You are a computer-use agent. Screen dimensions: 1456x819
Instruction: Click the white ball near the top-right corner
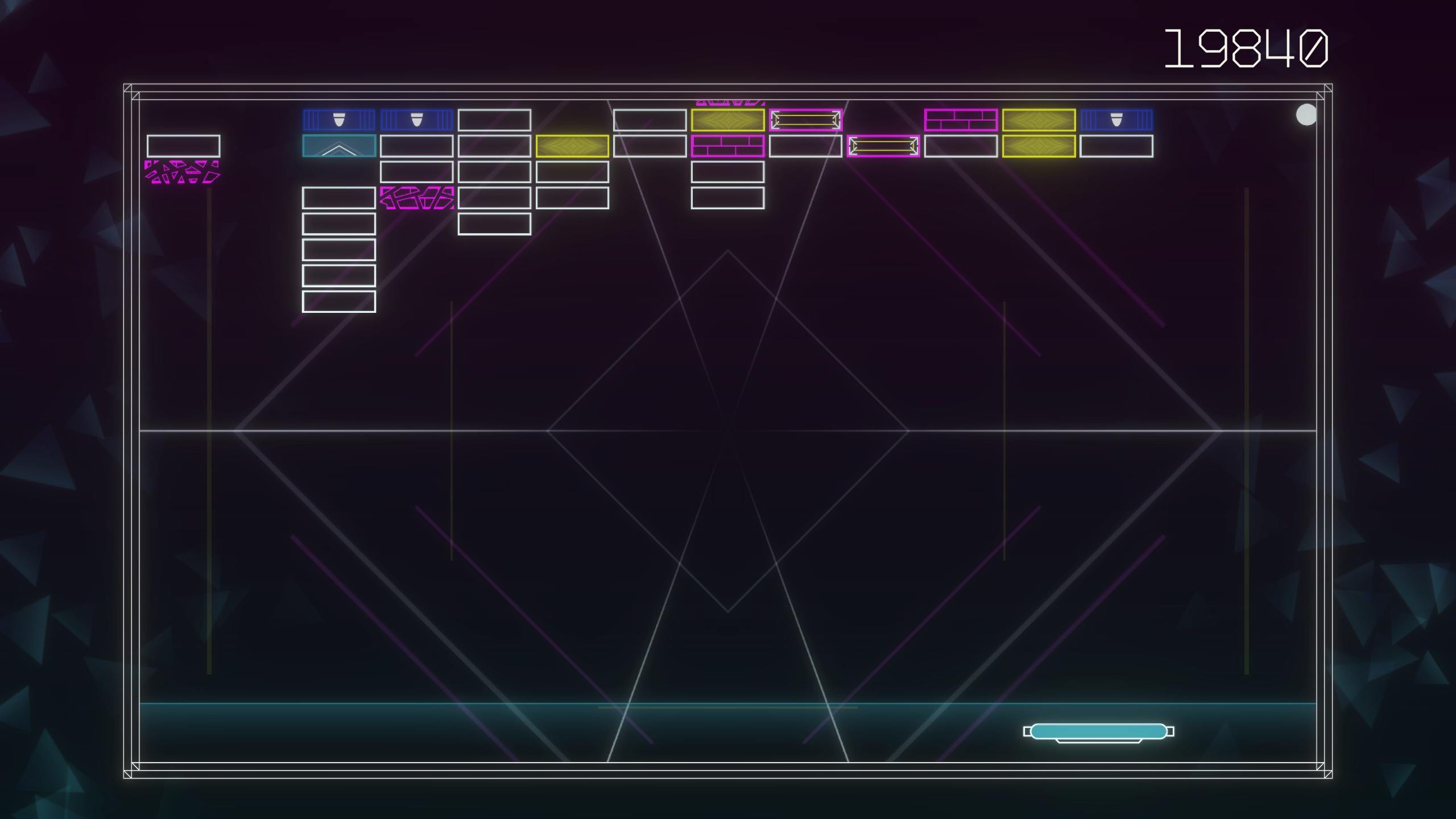pyautogui.click(x=1306, y=115)
